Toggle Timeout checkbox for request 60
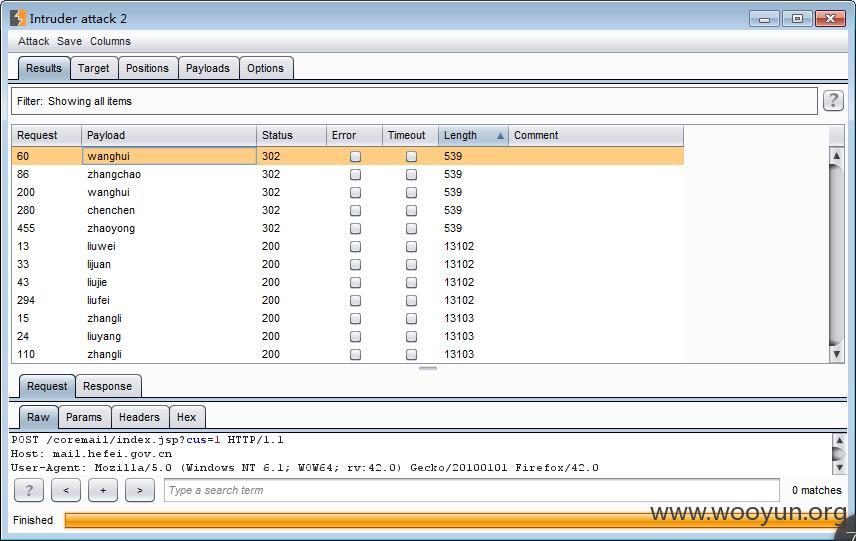 coord(412,157)
